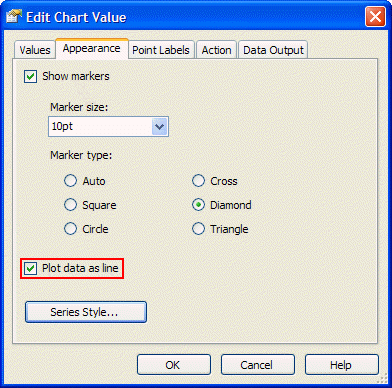The height and width of the screenshot is (388, 392).
Task: Uncheck Plot data as line
Action: tap(31, 268)
